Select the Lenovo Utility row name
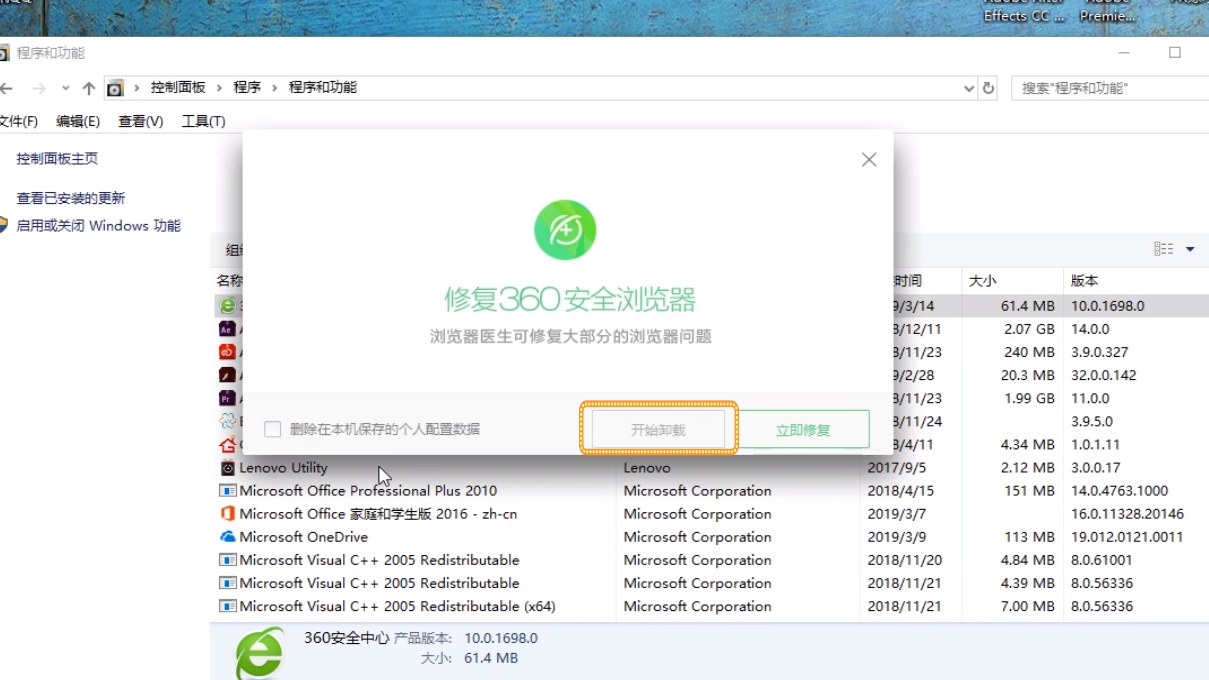Viewport: 1209px width, 680px height. click(x=283, y=468)
